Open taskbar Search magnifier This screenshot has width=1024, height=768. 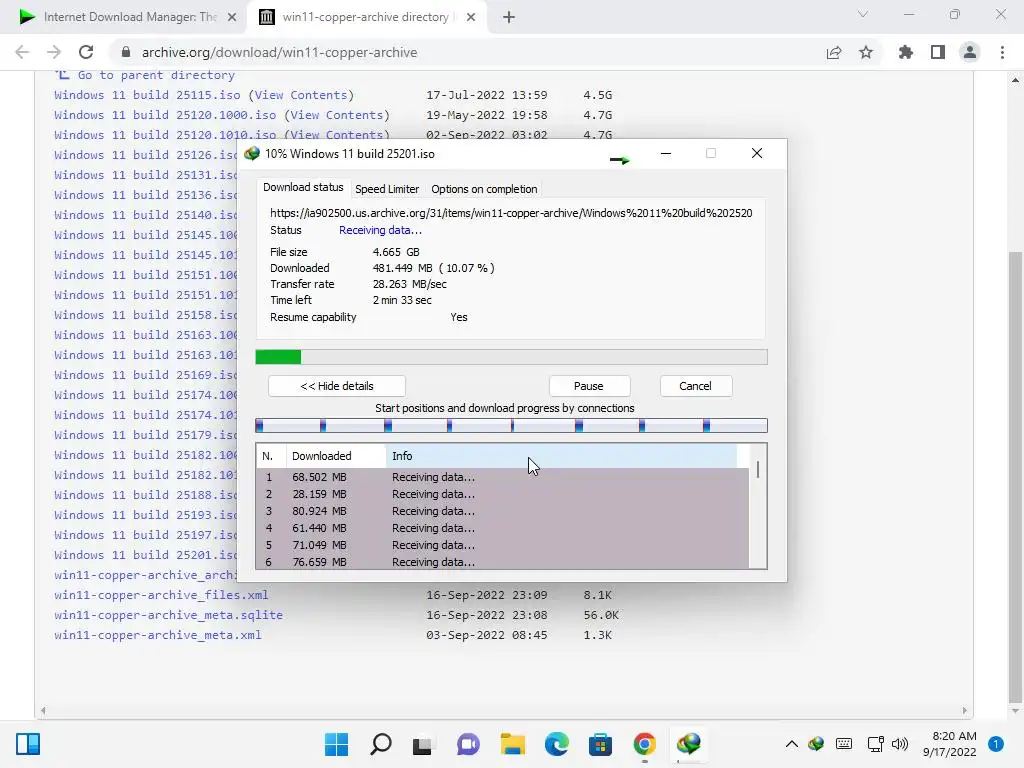point(381,744)
